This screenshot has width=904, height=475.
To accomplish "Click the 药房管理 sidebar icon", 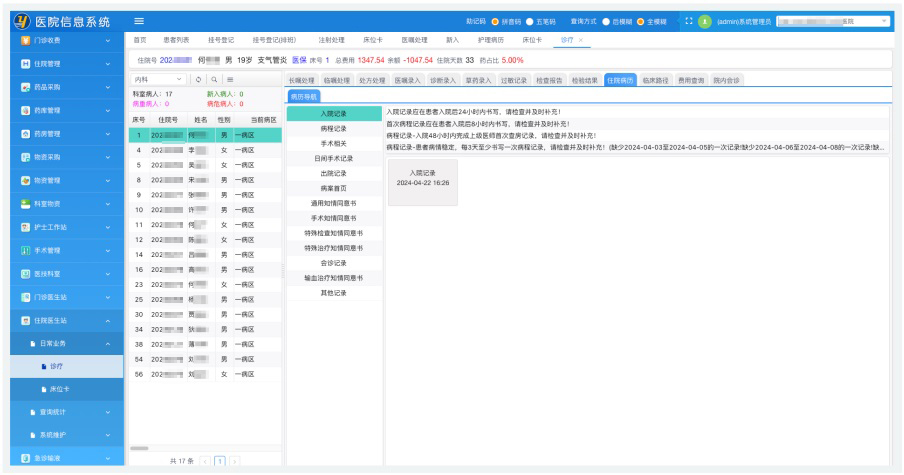I will [25, 134].
